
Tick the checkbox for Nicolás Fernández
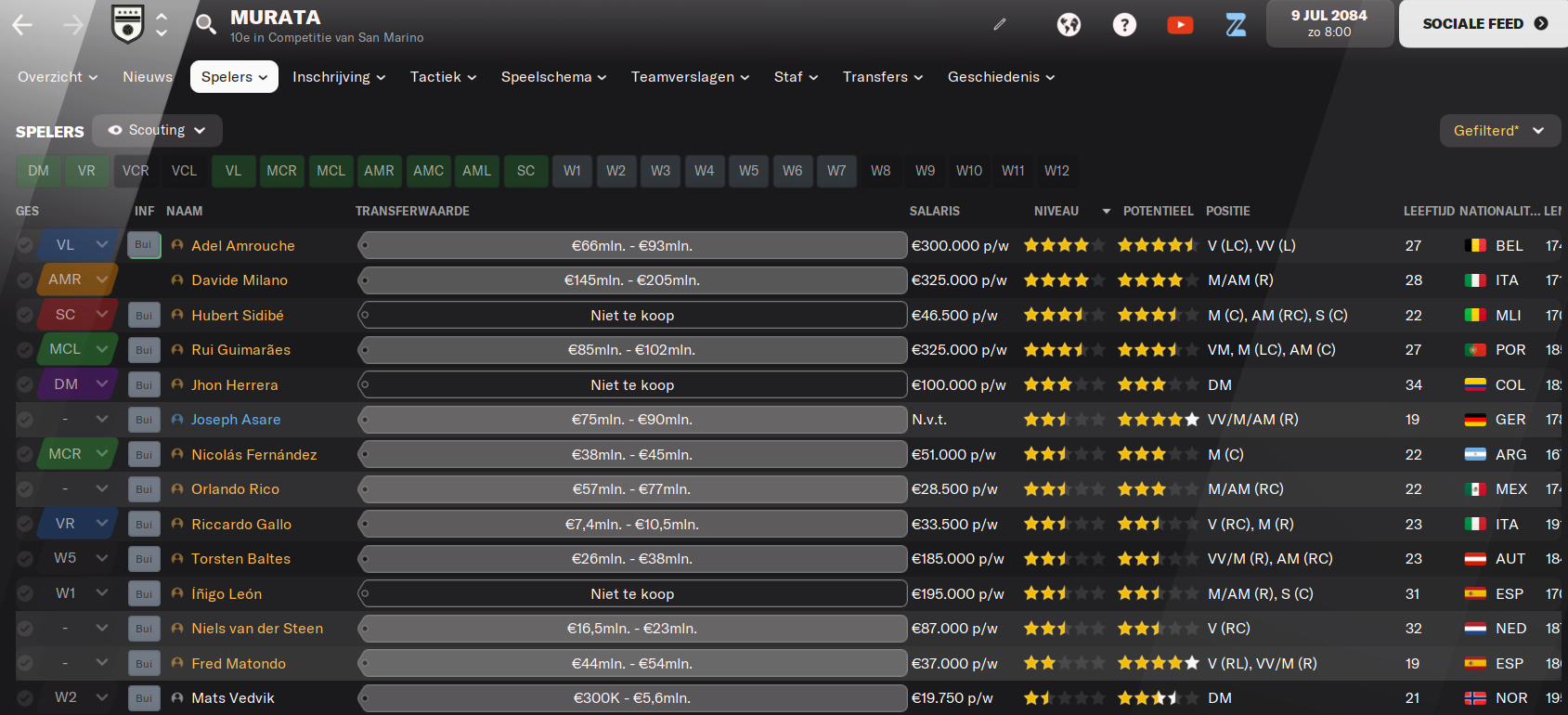25,454
